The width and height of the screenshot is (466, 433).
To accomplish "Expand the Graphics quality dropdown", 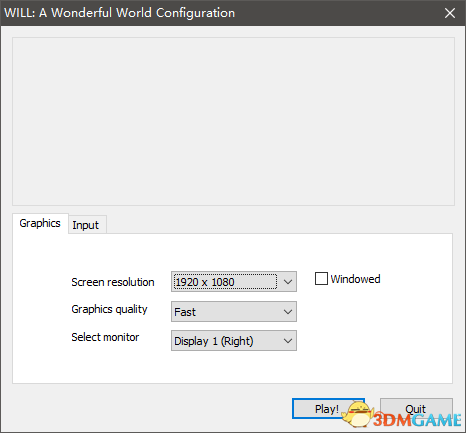I will 234,312.
